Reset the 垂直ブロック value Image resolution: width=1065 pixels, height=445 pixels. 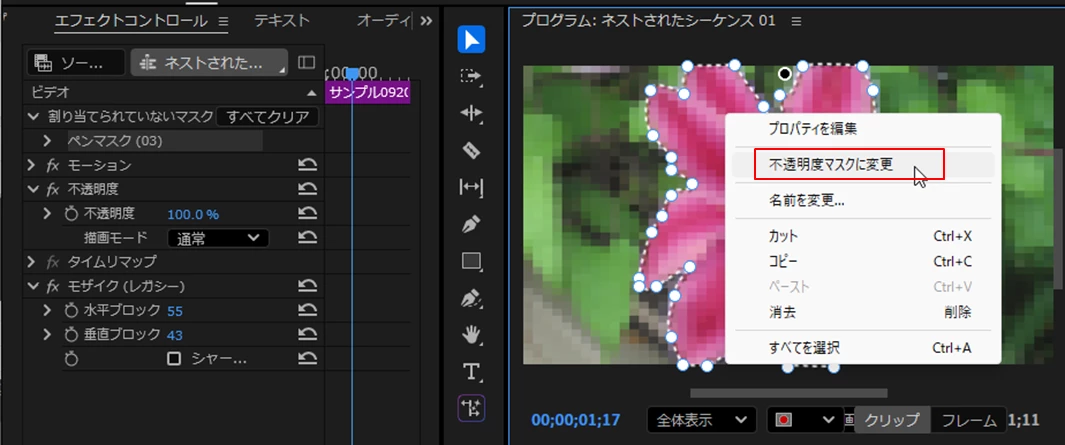(x=308, y=334)
